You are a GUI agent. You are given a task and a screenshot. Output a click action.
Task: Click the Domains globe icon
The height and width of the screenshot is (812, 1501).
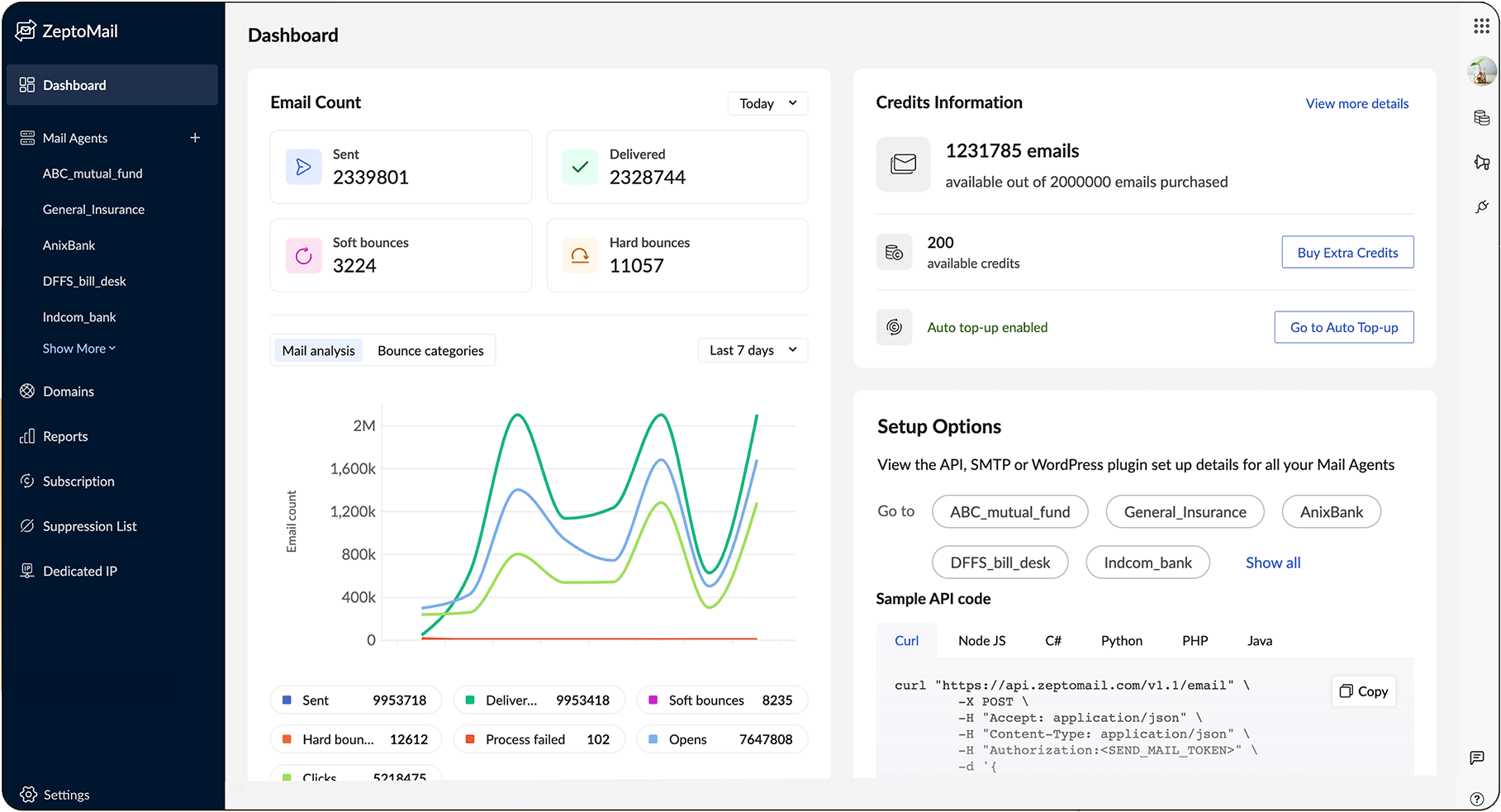27,391
